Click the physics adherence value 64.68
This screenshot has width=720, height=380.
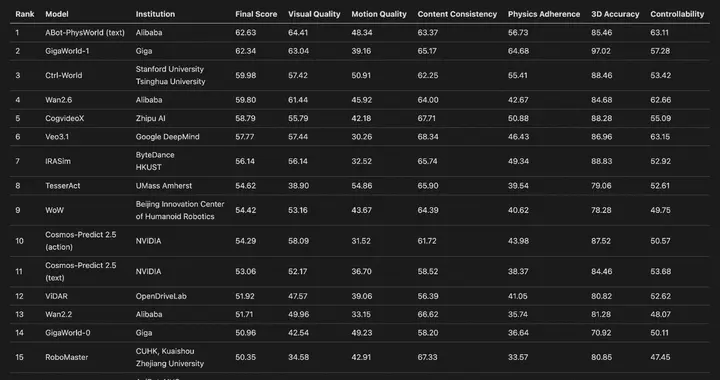click(x=518, y=51)
